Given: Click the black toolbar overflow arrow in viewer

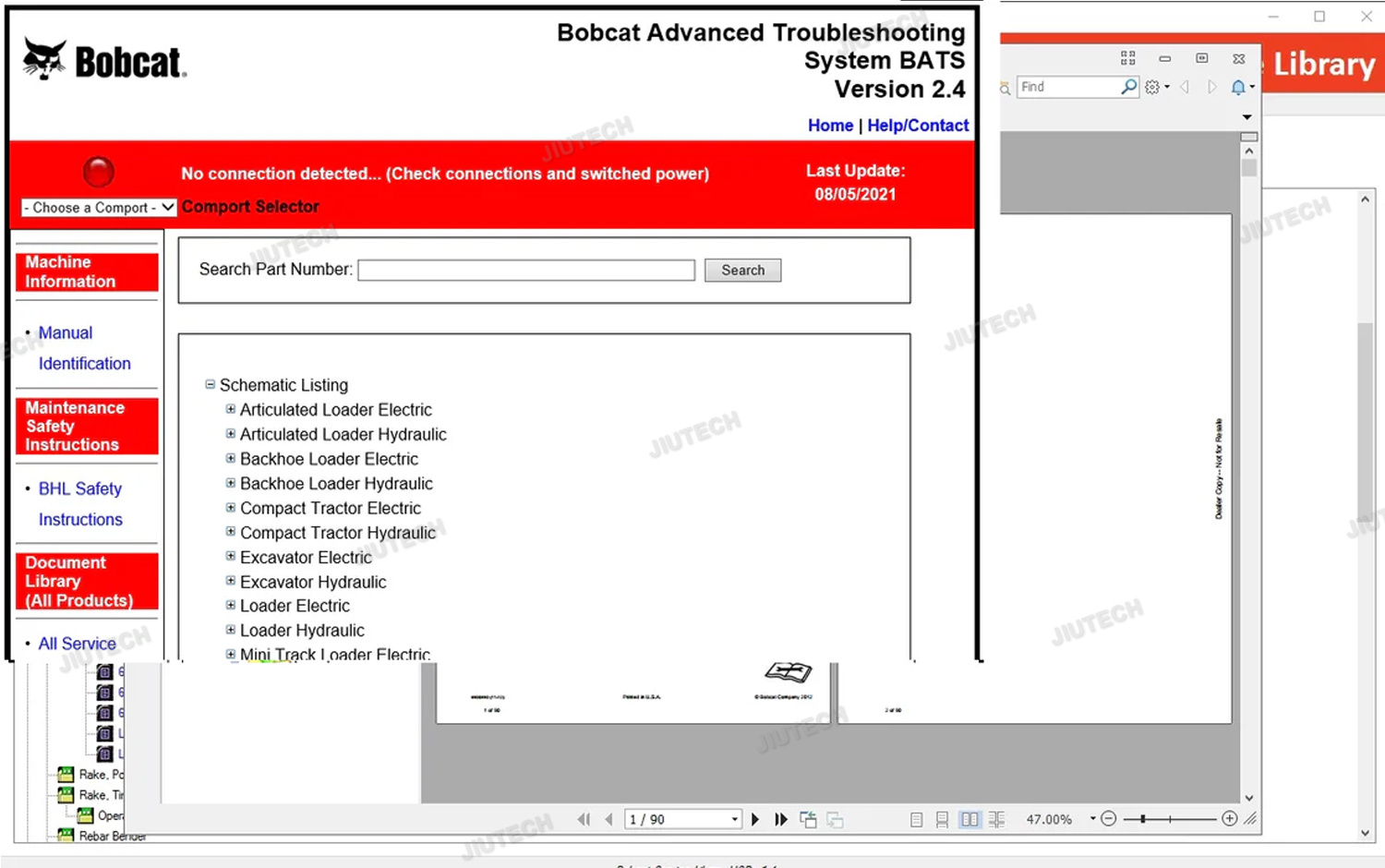Looking at the screenshot, I should point(1246,117).
